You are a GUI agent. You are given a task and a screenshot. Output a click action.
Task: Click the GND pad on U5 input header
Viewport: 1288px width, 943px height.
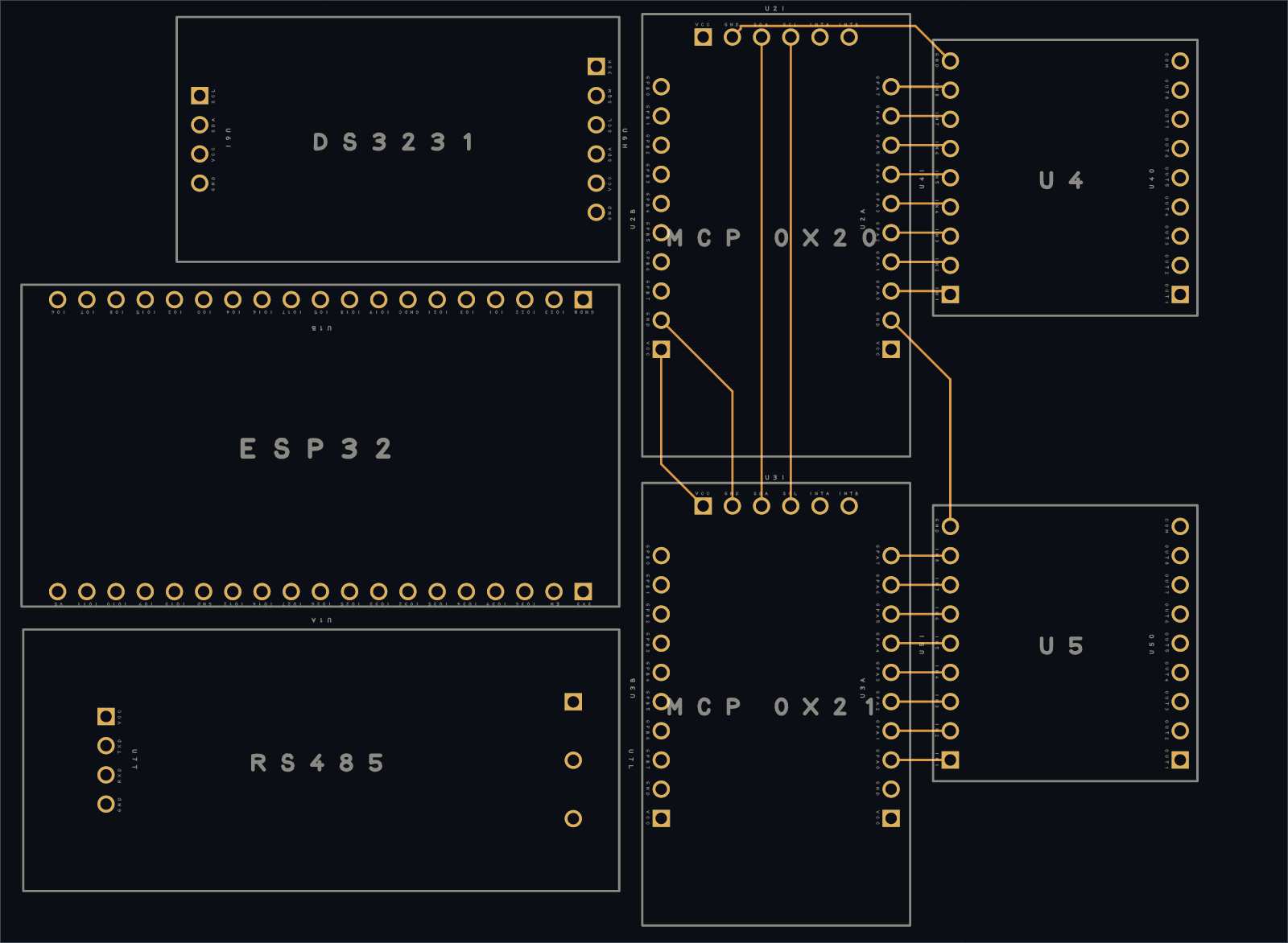pos(950,526)
